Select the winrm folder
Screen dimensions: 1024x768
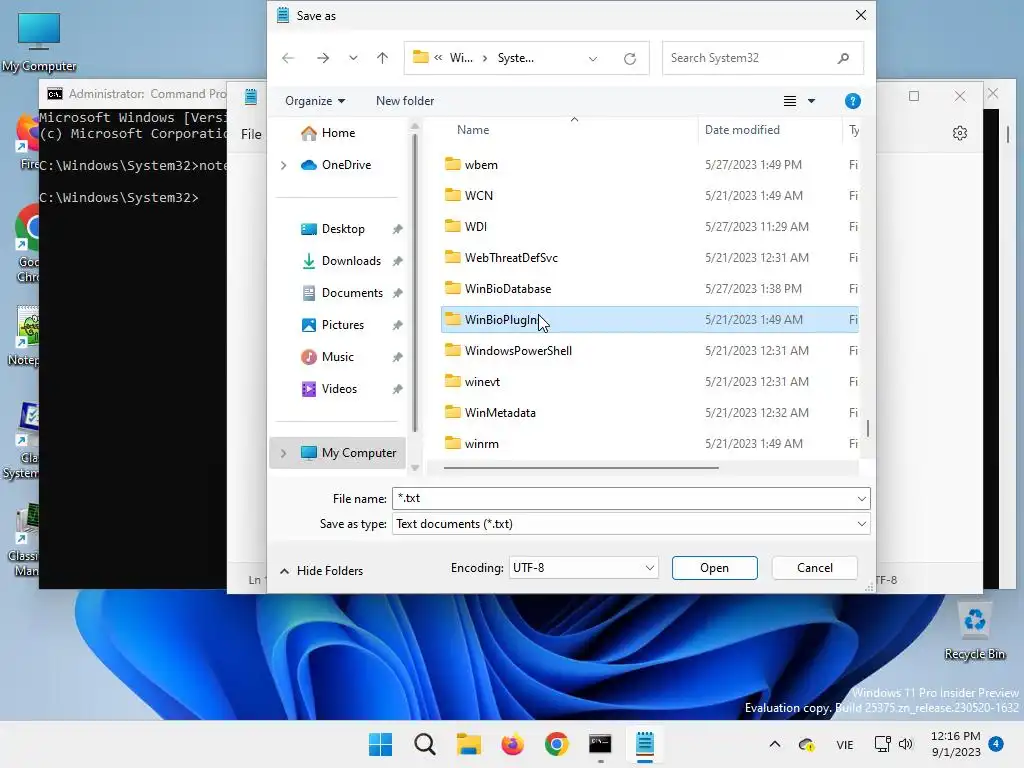click(649, 443)
